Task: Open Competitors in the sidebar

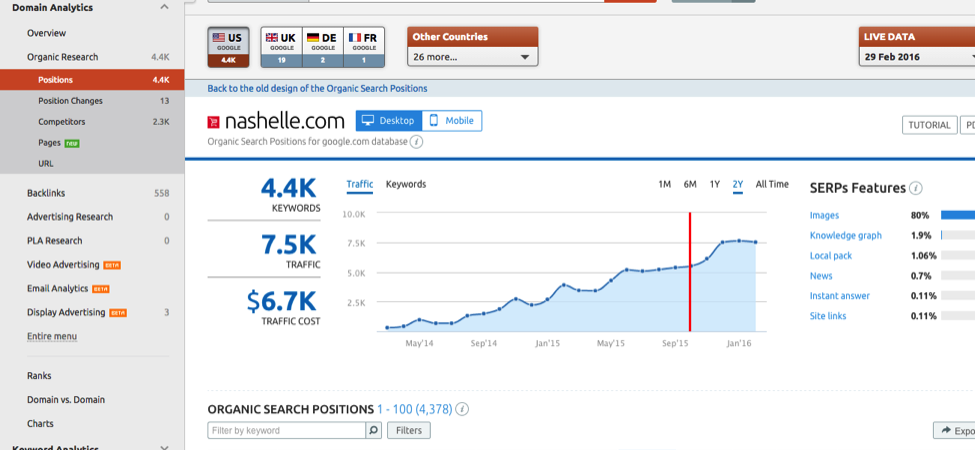Action: click(x=62, y=122)
